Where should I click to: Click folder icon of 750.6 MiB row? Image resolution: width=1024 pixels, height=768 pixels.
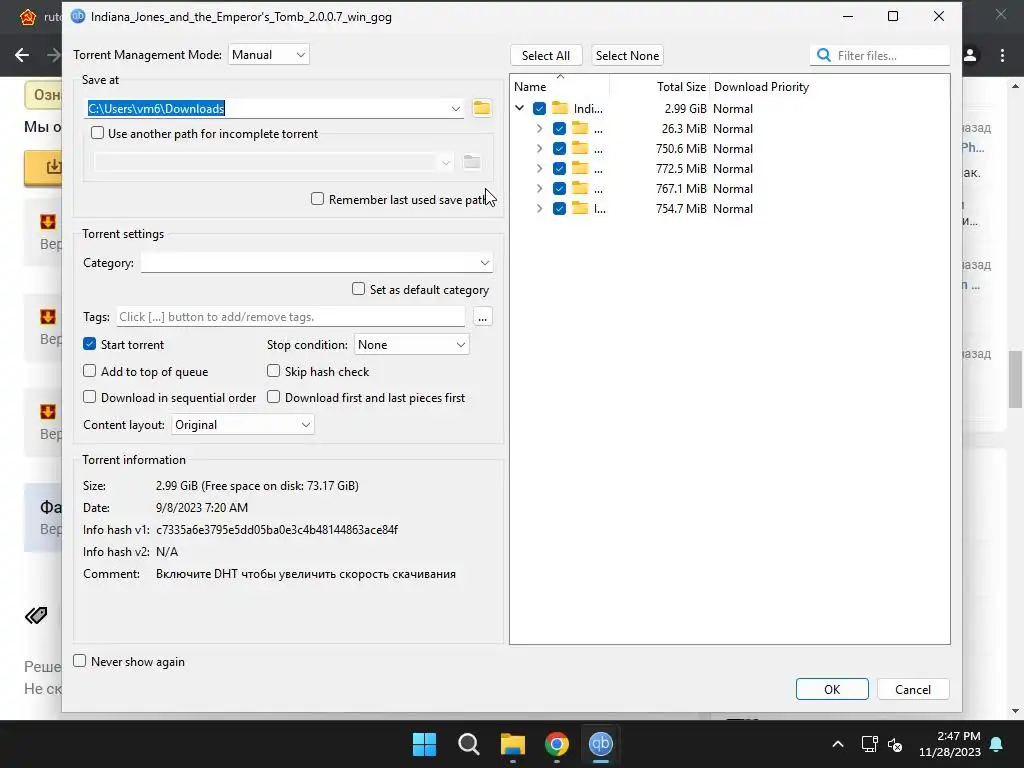(580, 149)
